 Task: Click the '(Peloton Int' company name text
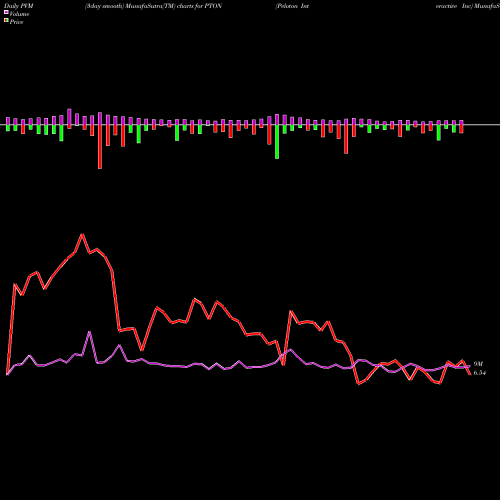(x=292, y=6)
